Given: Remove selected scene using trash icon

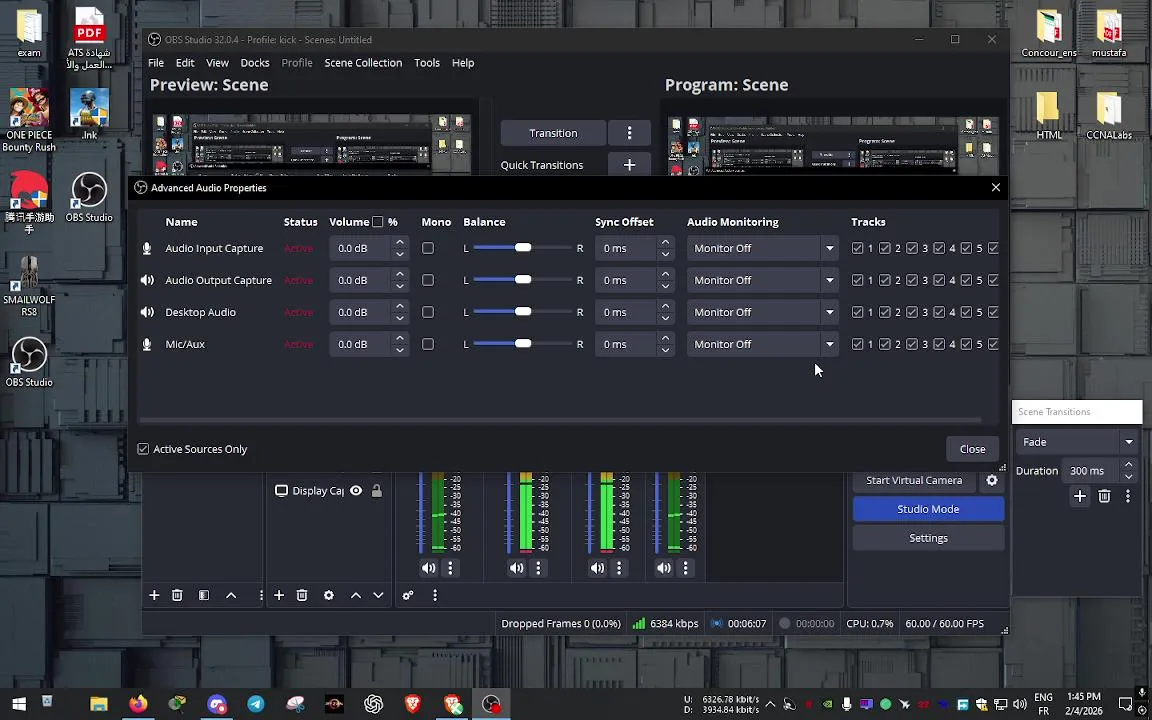Looking at the screenshot, I should tap(177, 595).
